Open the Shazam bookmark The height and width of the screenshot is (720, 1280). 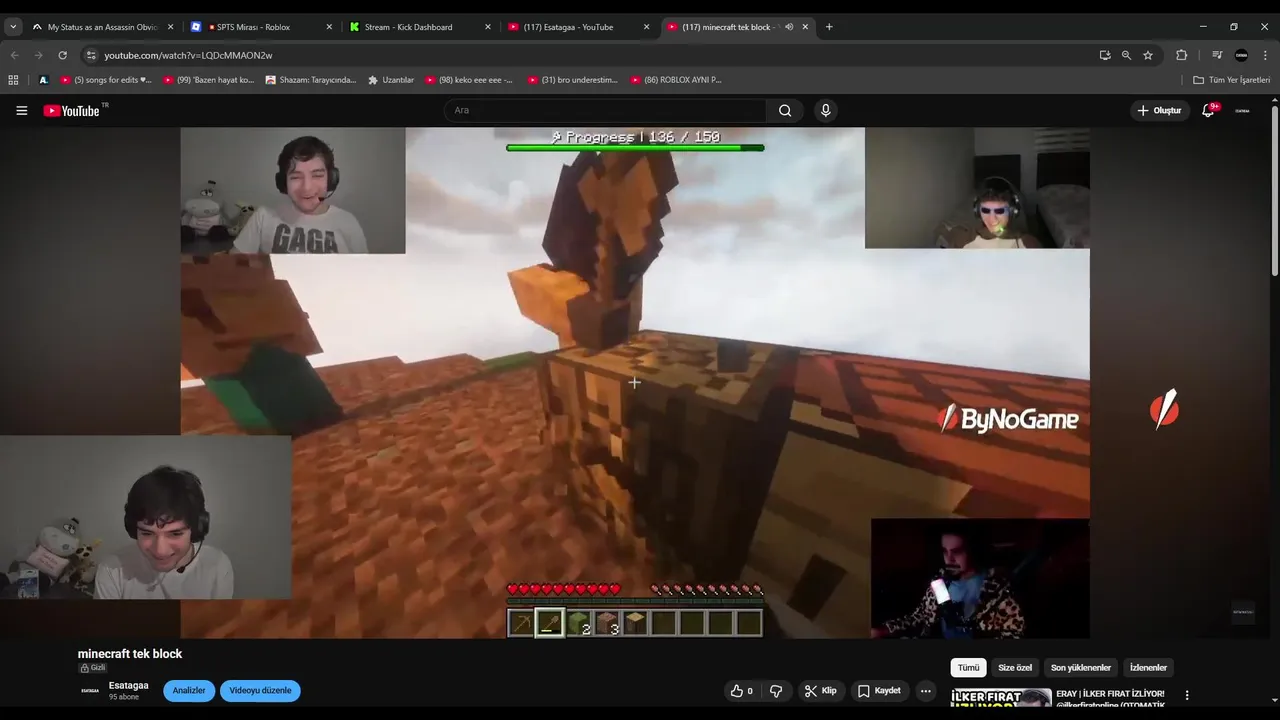[x=311, y=80]
